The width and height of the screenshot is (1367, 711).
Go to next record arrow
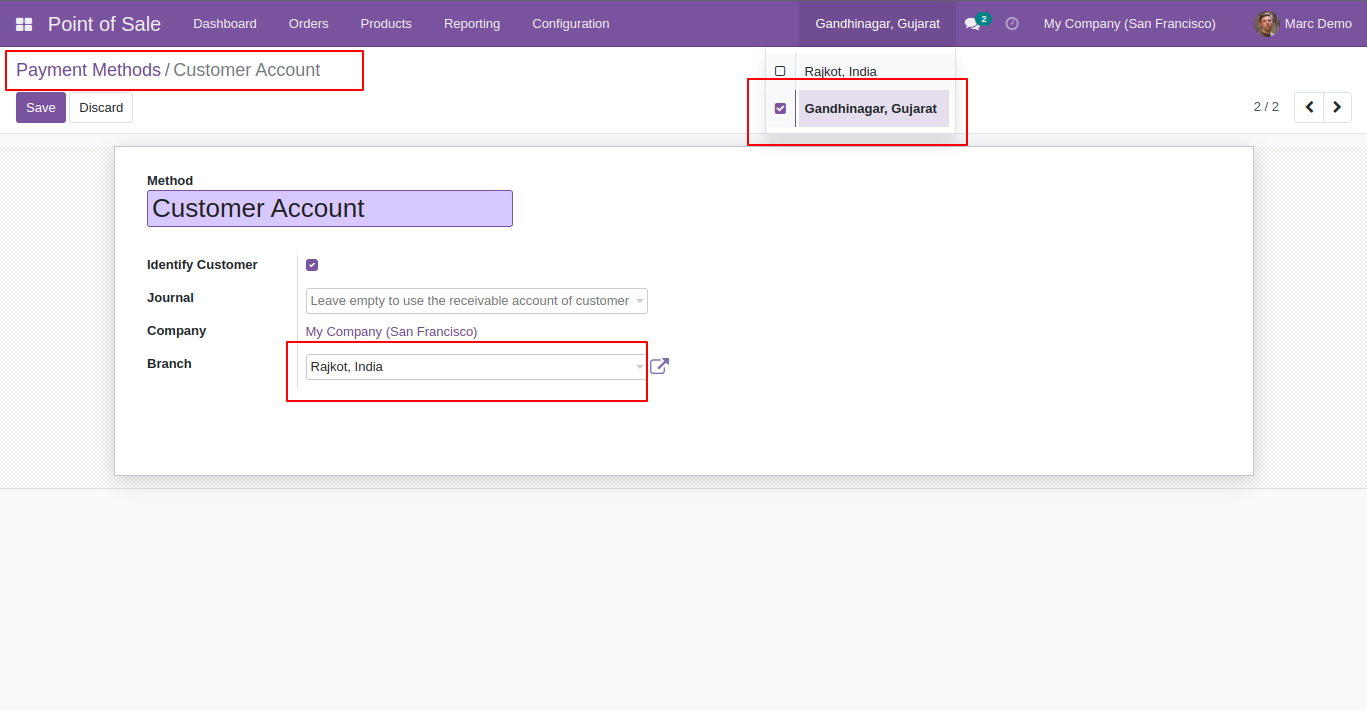point(1337,107)
